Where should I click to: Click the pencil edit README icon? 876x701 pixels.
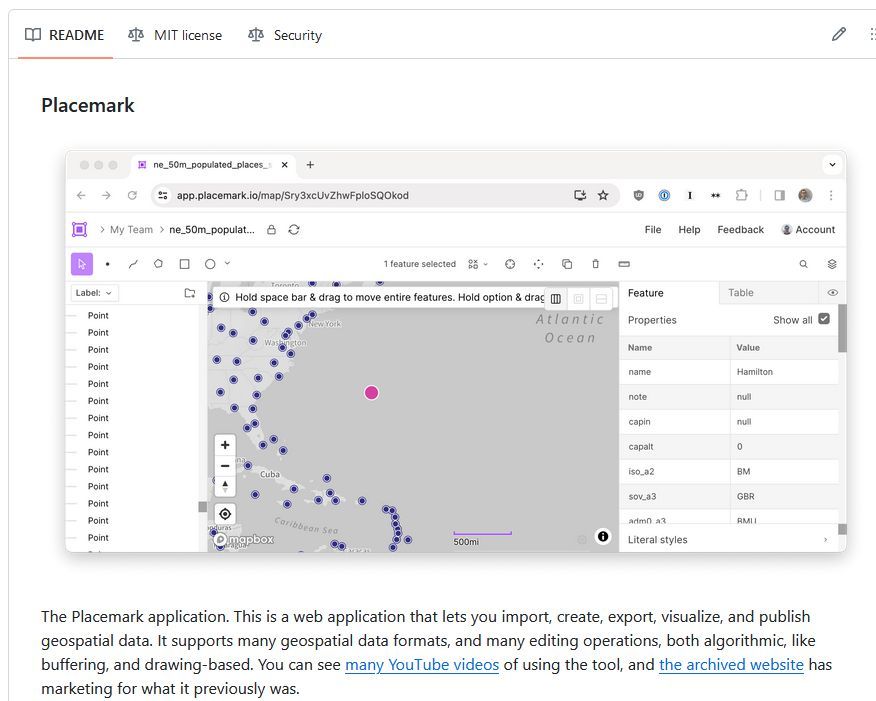coord(838,35)
